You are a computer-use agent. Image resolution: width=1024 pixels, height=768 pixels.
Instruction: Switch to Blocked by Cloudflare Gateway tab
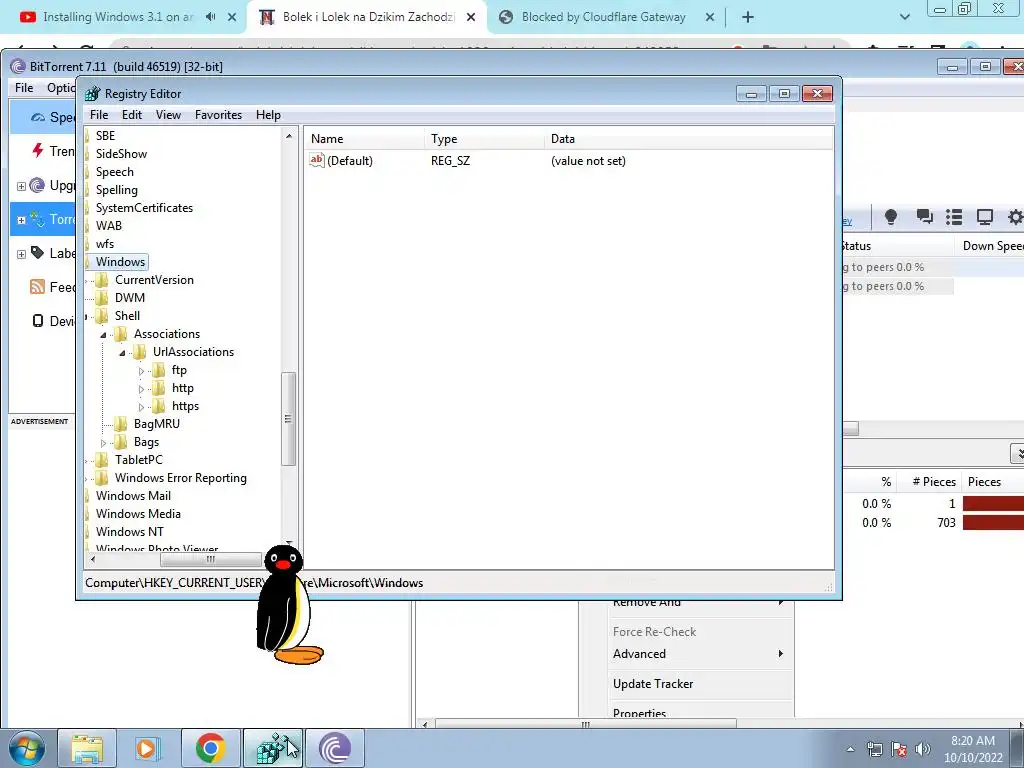point(603,17)
